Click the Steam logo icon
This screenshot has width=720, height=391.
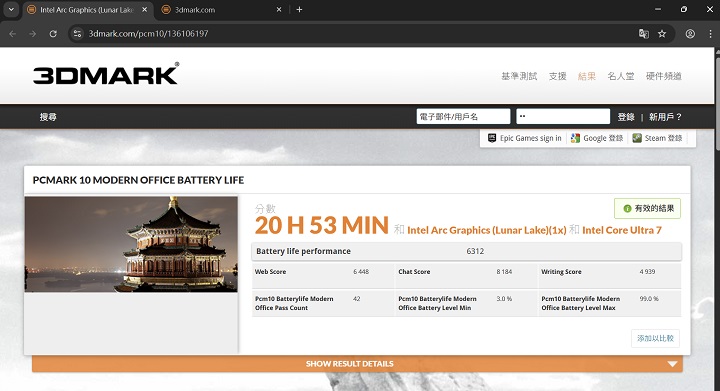tap(637, 138)
